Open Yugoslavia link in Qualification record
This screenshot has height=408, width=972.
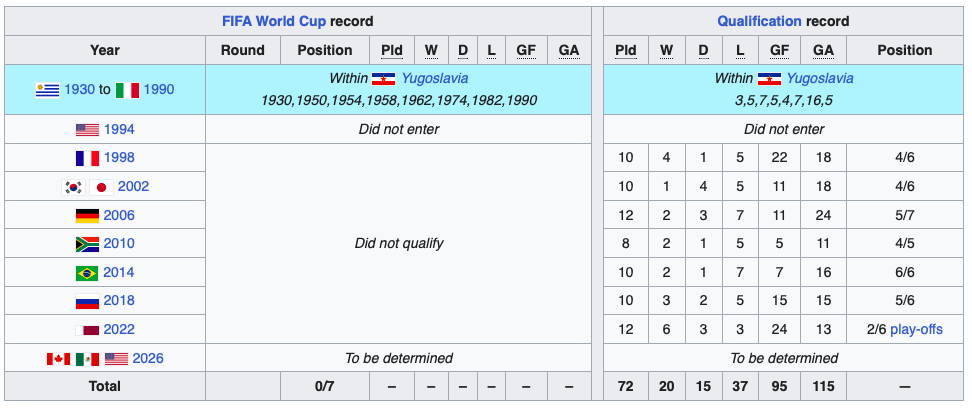(x=820, y=79)
